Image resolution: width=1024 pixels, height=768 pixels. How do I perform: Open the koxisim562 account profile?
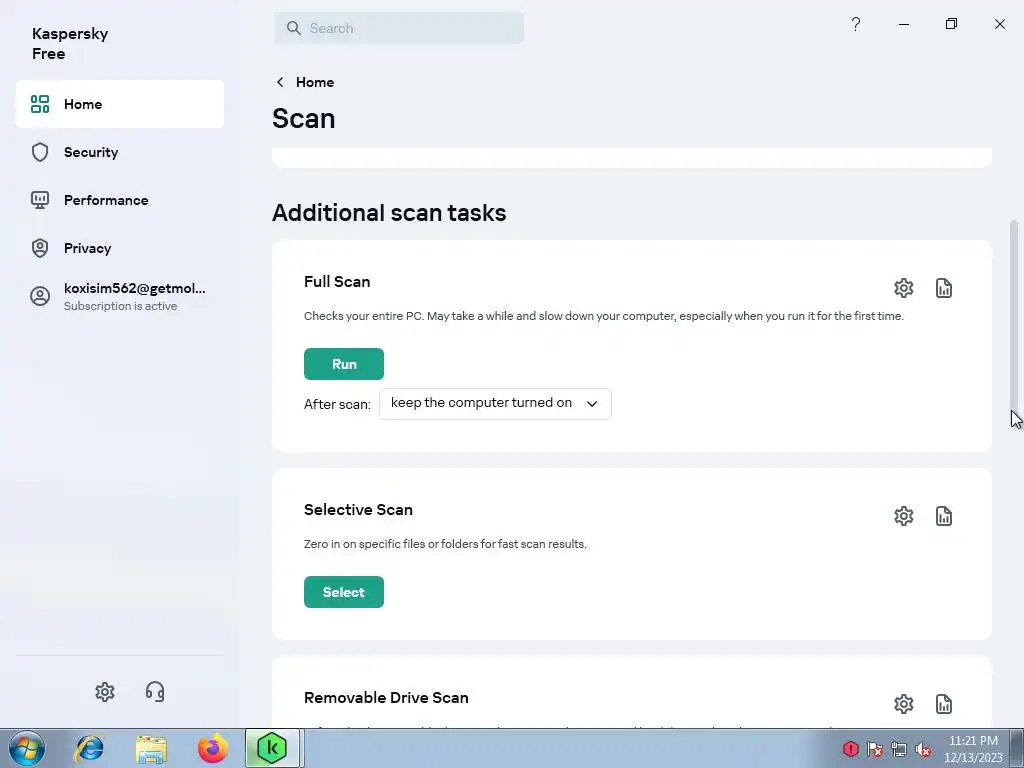tap(120, 296)
